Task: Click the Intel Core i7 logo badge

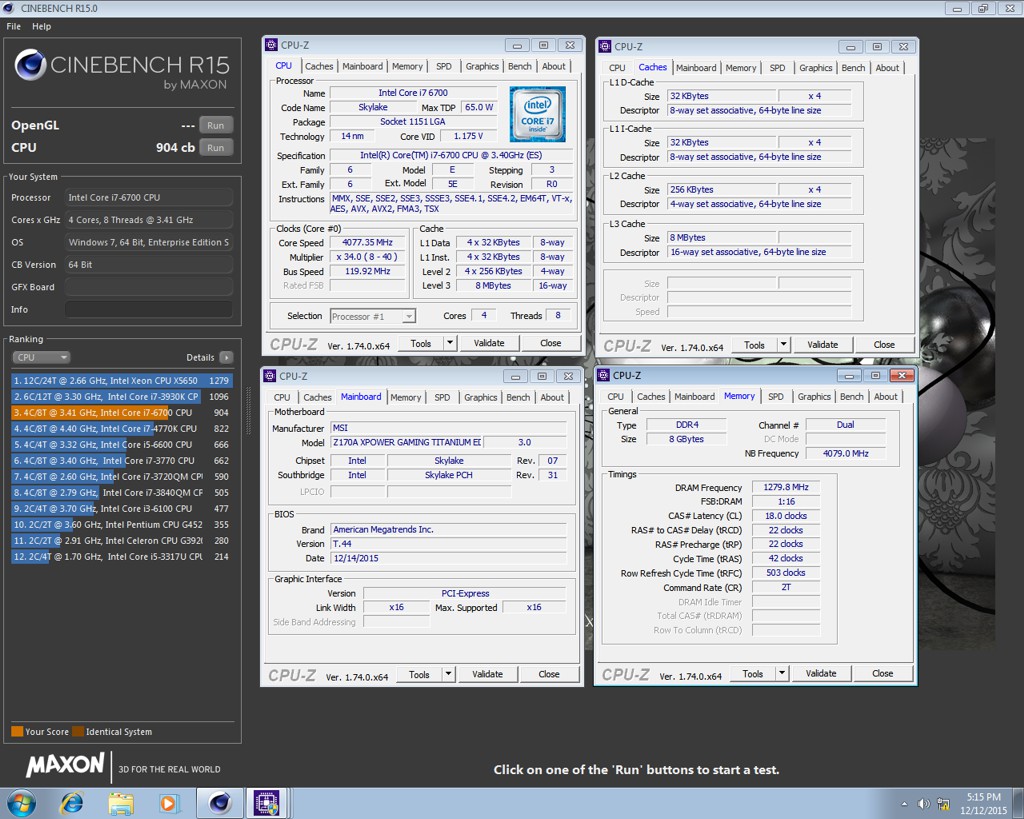Action: 537,114
